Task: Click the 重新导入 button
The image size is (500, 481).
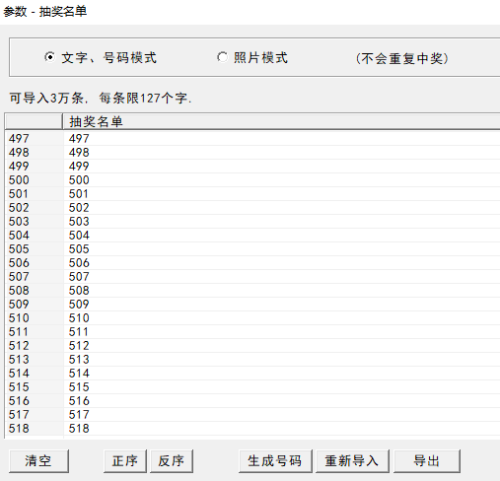Action: click(x=352, y=461)
